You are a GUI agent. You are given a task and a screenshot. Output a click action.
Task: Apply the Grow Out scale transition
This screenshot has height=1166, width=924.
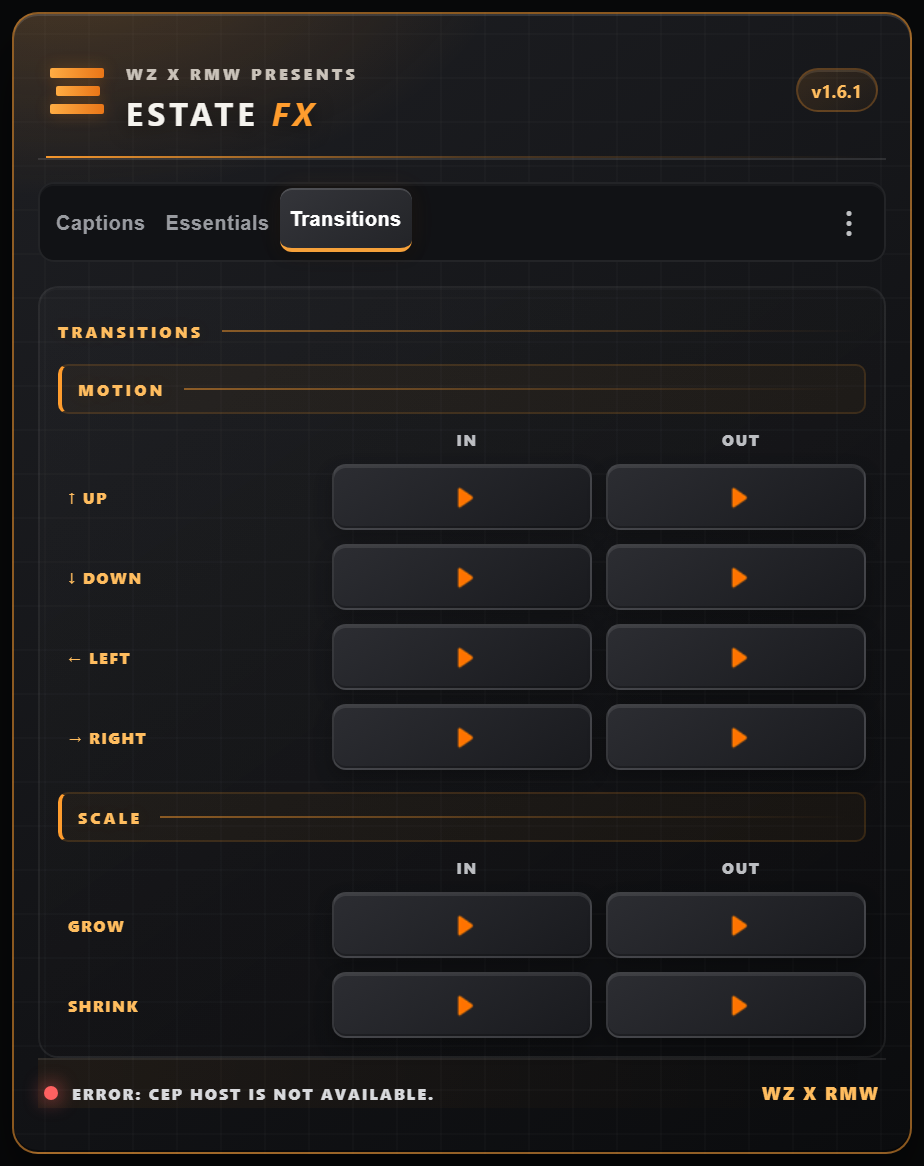click(736, 926)
